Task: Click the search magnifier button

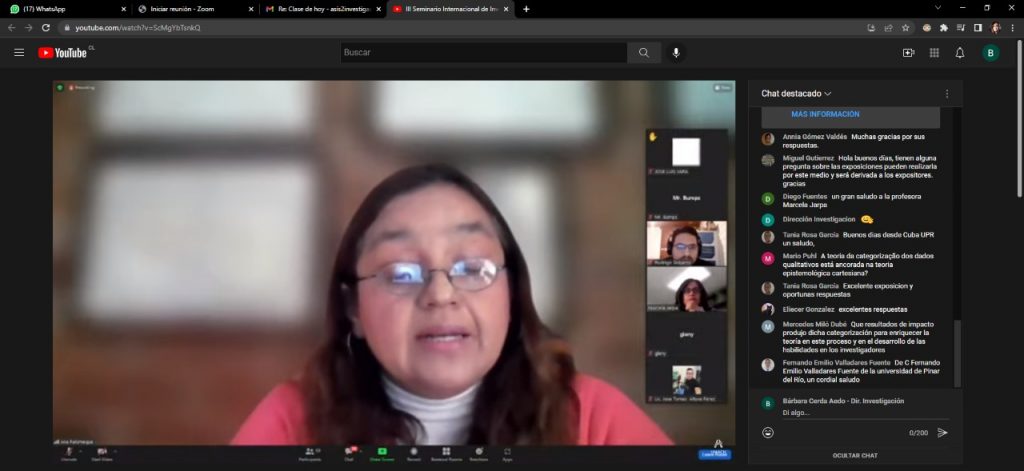Action: pyautogui.click(x=643, y=52)
